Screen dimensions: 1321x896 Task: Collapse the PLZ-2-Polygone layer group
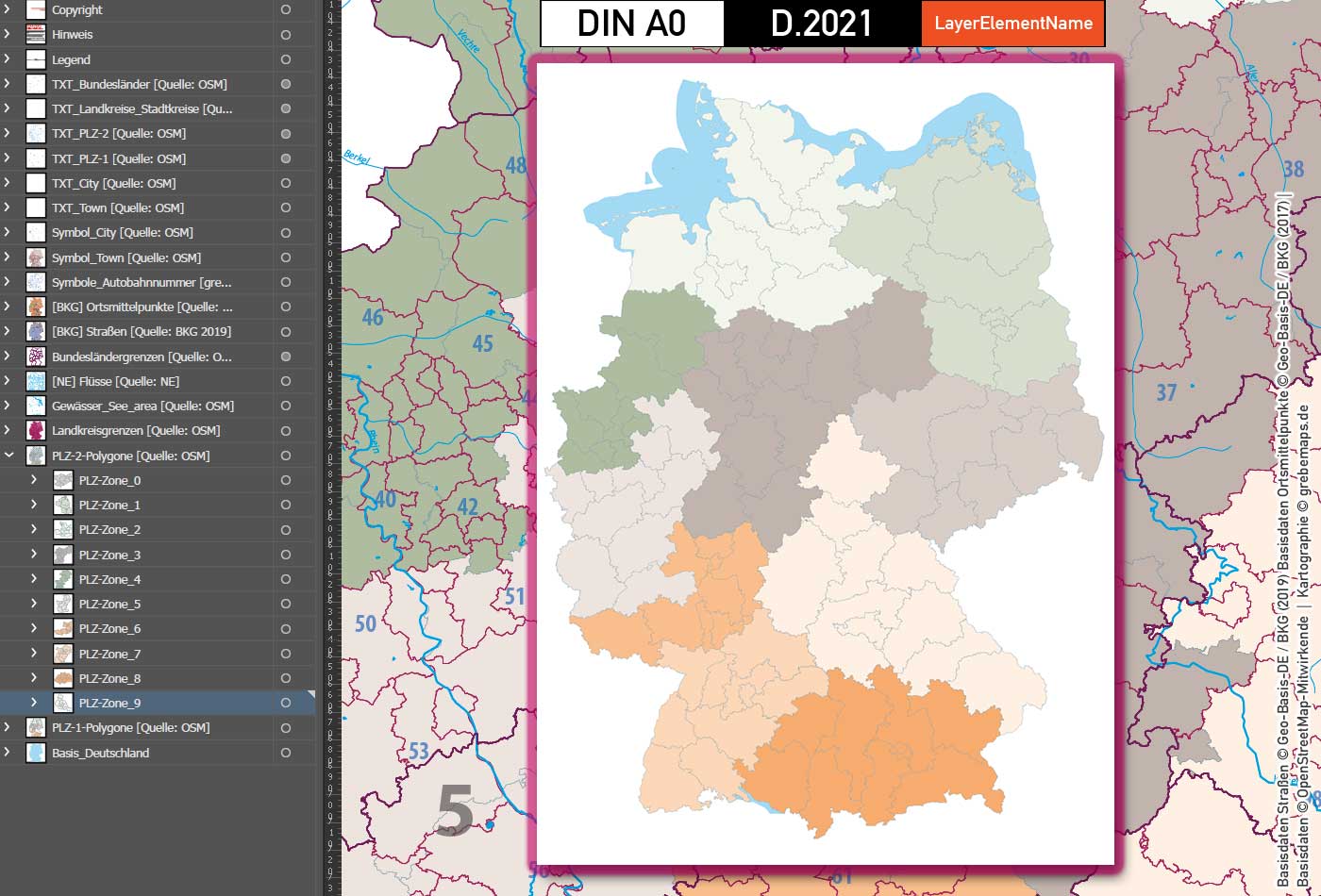pyautogui.click(x=9, y=456)
